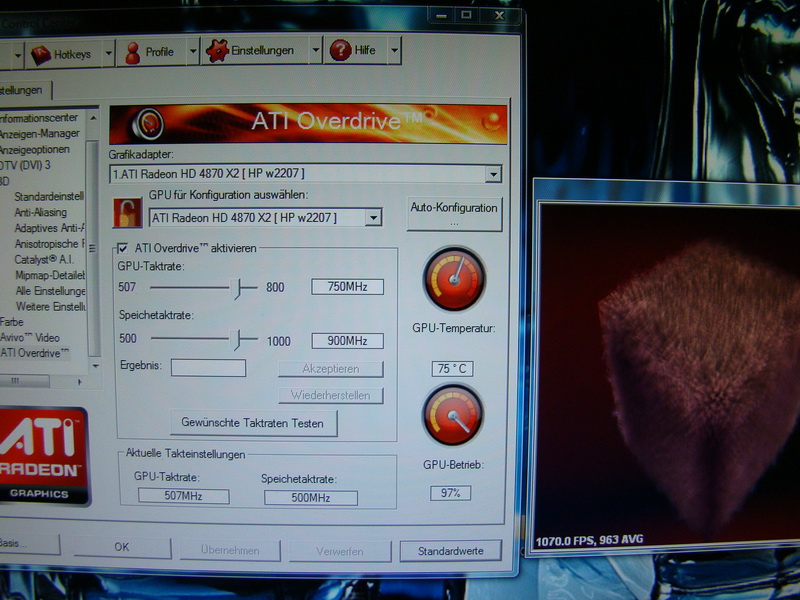This screenshot has width=800, height=600.
Task: Click tree panel scroll up arrow
Action: [93, 118]
